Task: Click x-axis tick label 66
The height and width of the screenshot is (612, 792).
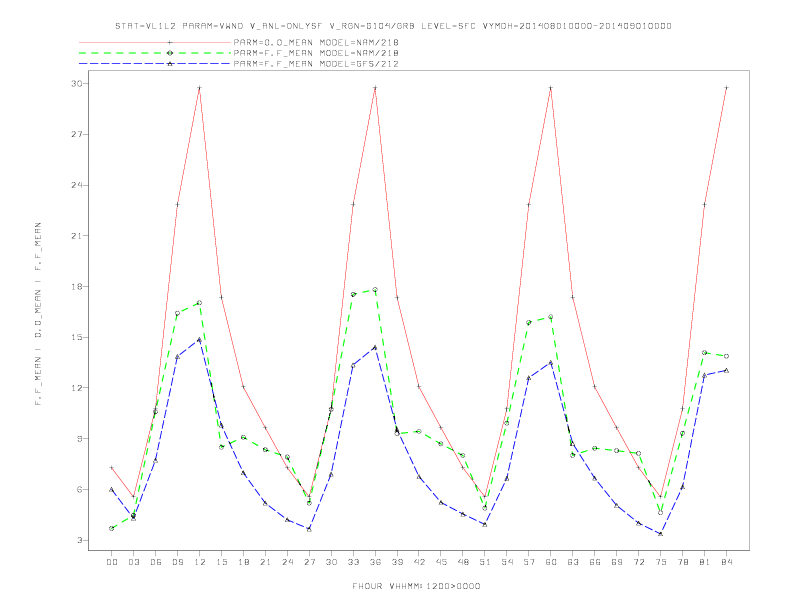Action: (x=595, y=562)
